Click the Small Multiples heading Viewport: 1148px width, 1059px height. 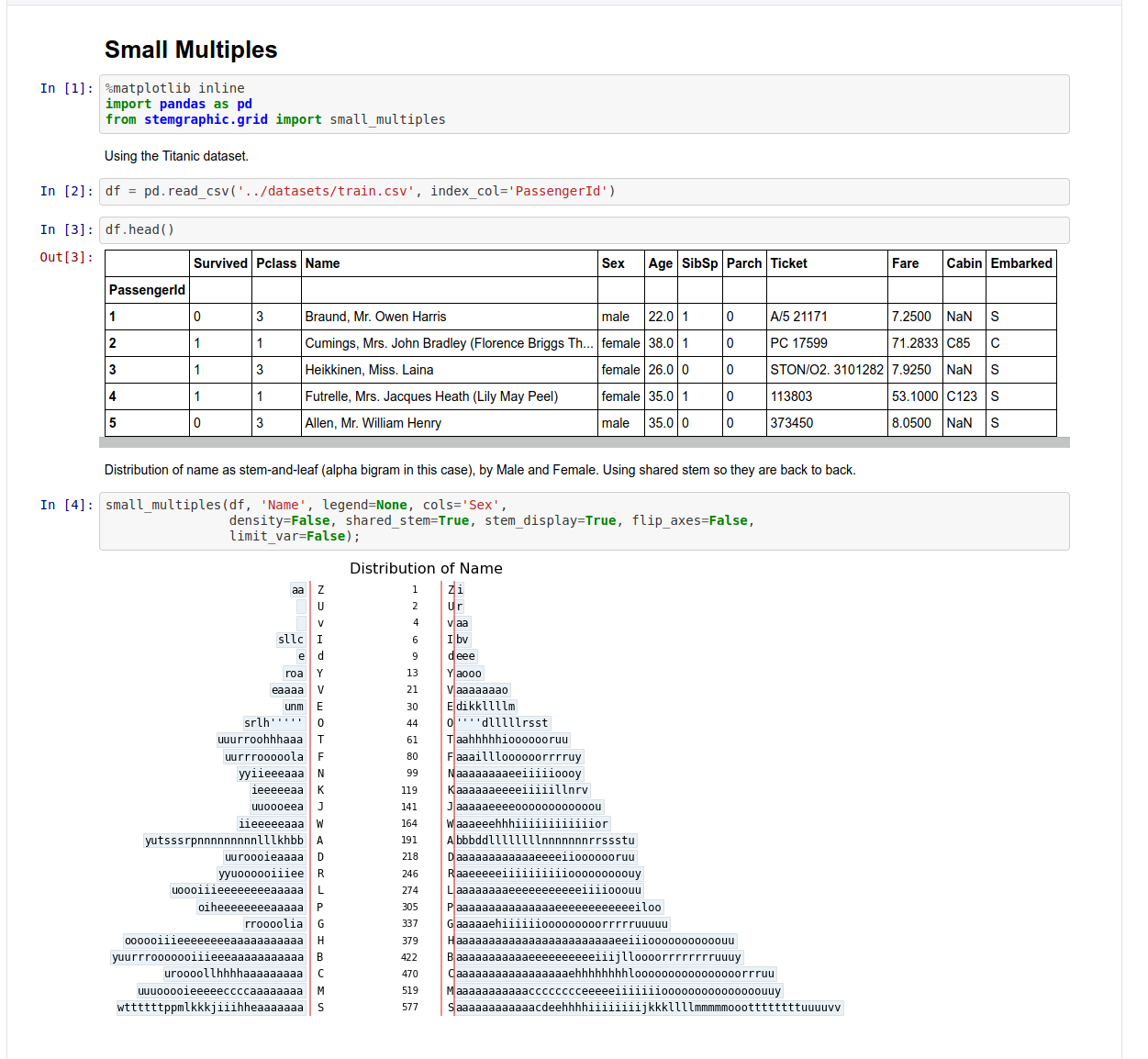(x=191, y=50)
